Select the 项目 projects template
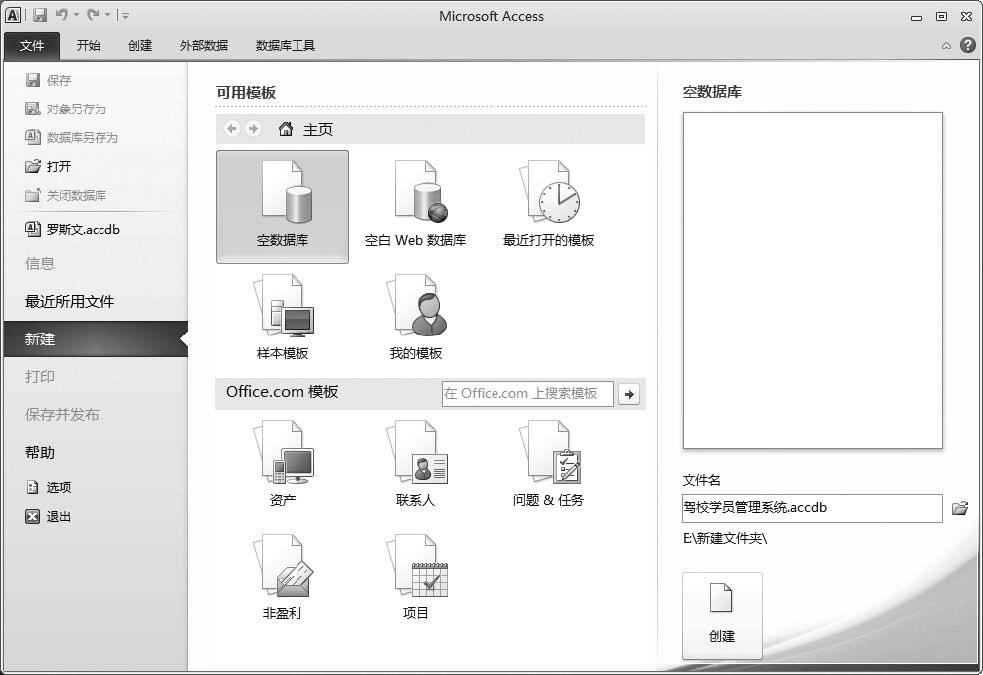The image size is (983, 675). coord(415,577)
